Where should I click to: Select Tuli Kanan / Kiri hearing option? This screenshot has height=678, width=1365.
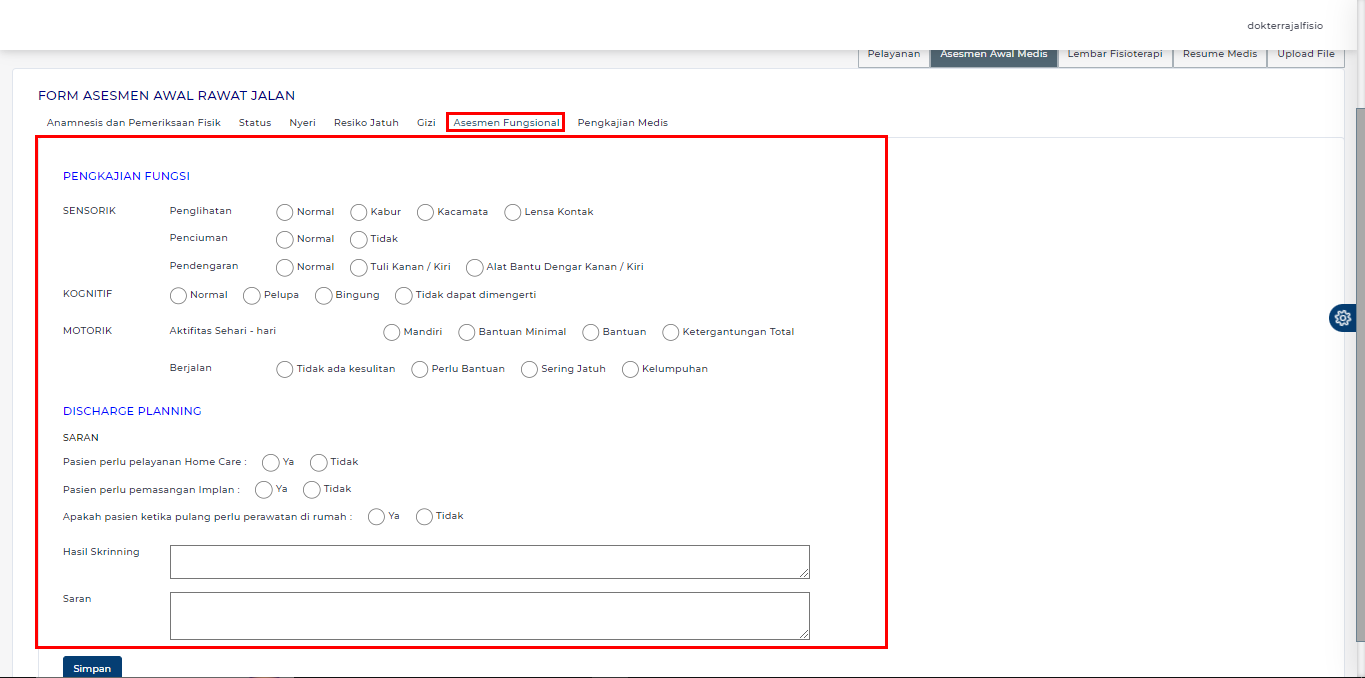coord(359,268)
